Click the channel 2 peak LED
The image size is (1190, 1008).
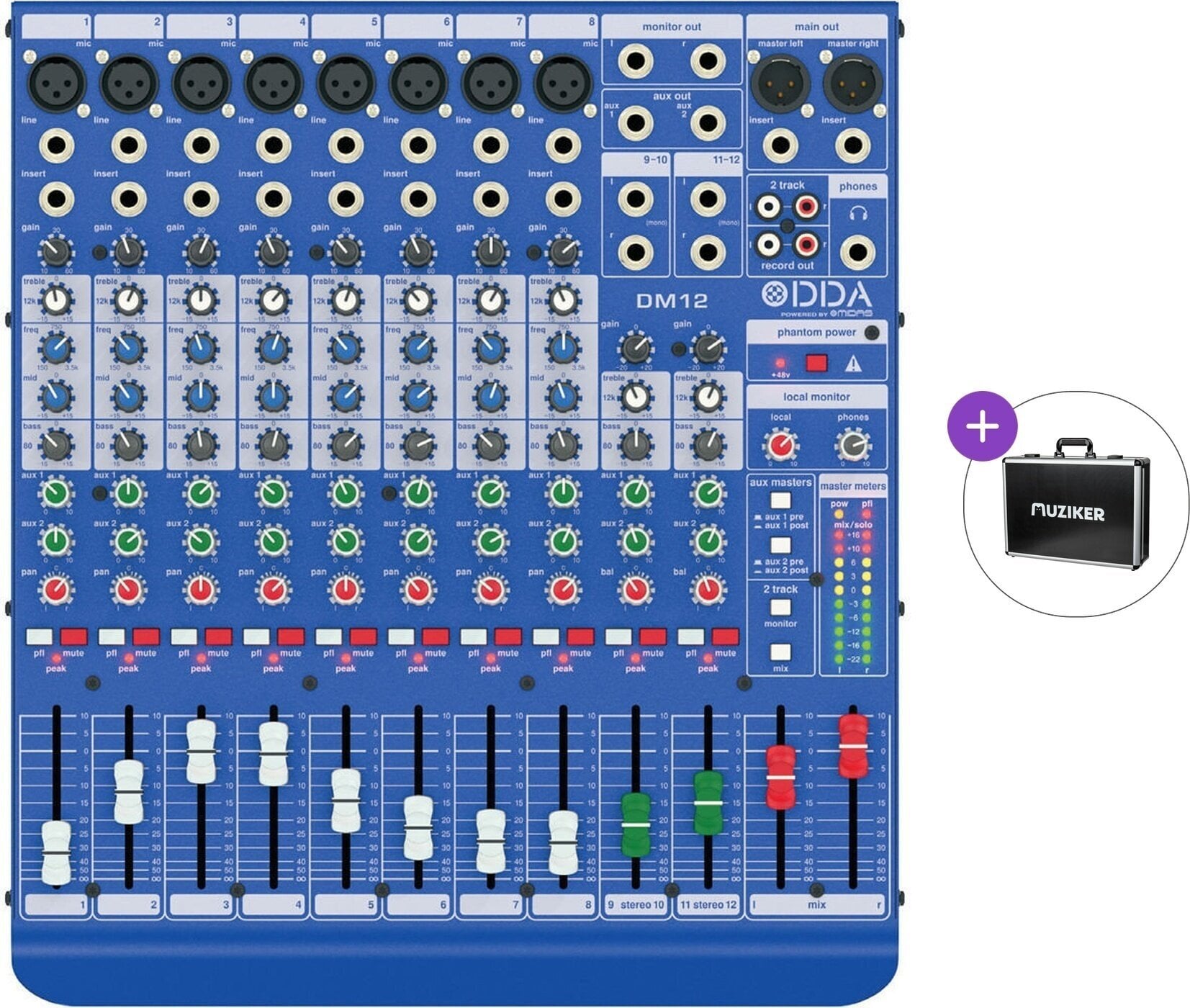coord(129,658)
